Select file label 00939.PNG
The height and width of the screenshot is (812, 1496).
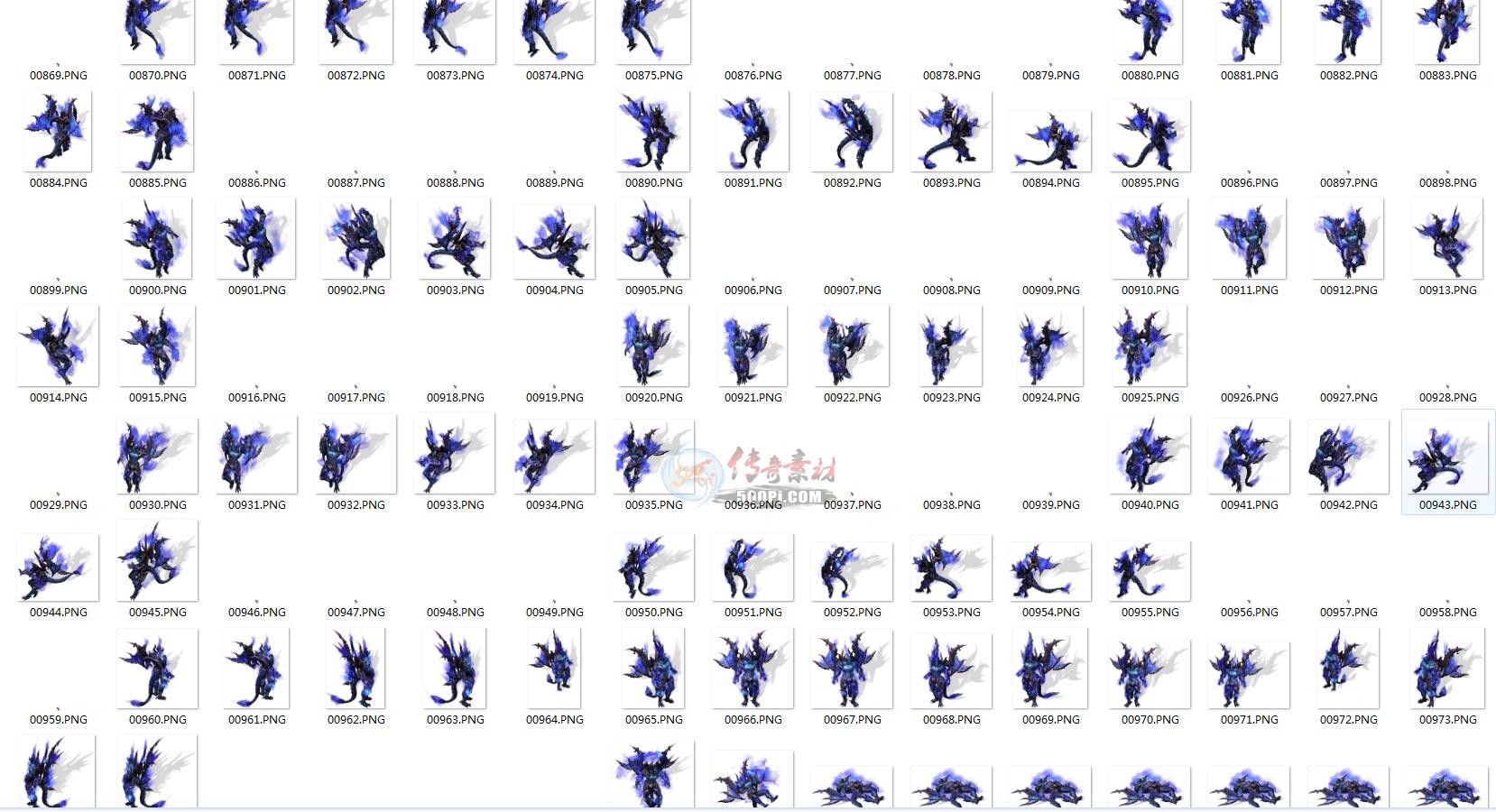[1051, 505]
